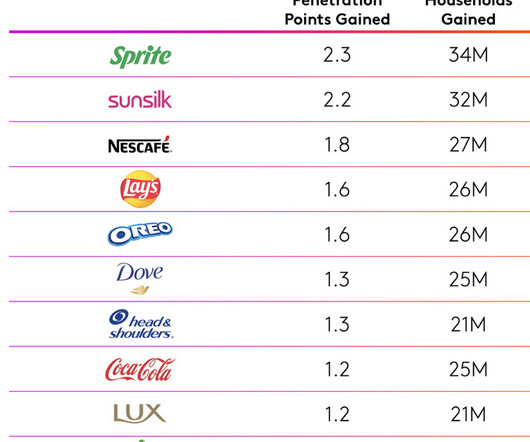The image size is (530, 442).
Task: Click the Nescafé brand logo
Action: [140, 145]
